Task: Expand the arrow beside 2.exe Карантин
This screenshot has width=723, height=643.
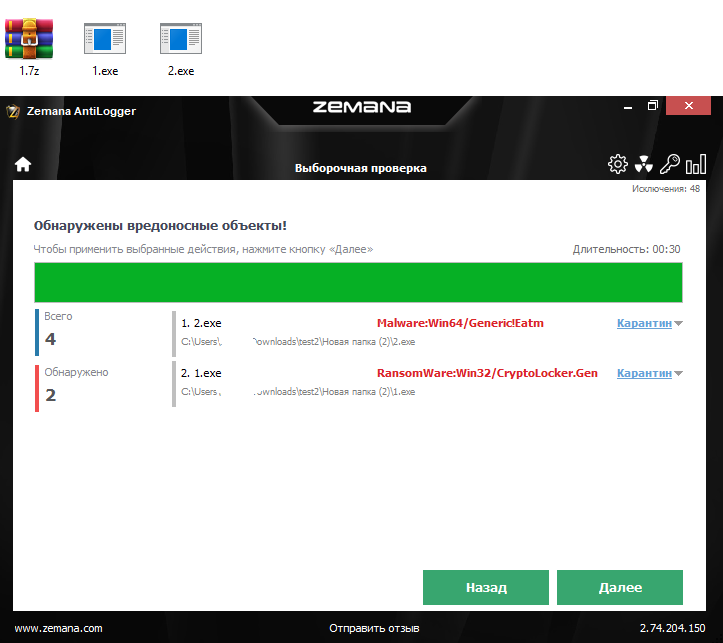Action: click(678, 324)
